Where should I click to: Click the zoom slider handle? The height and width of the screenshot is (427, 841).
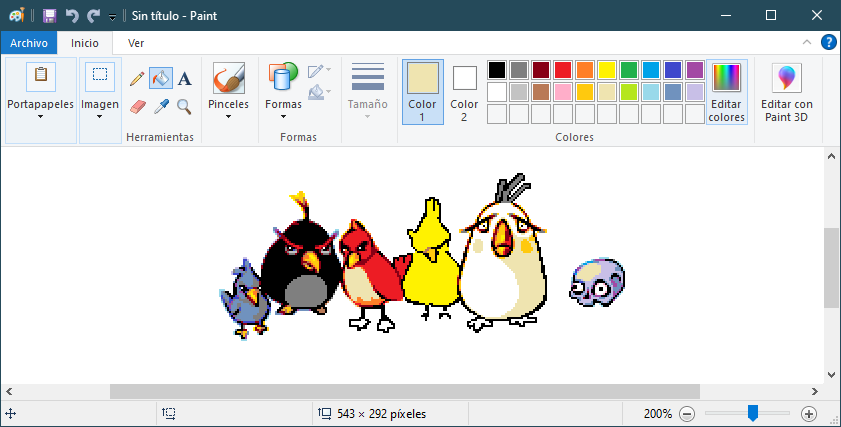coord(753,413)
